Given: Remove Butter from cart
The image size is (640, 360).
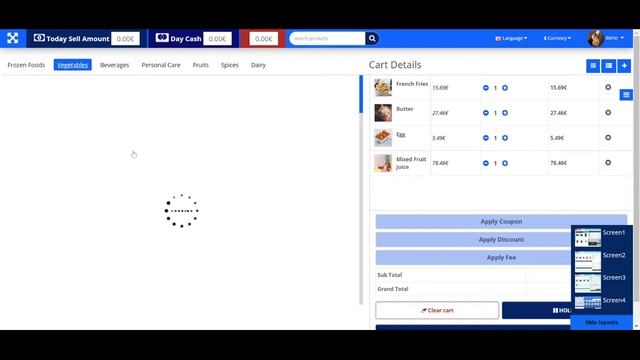Looking at the screenshot, I should pos(608,113).
